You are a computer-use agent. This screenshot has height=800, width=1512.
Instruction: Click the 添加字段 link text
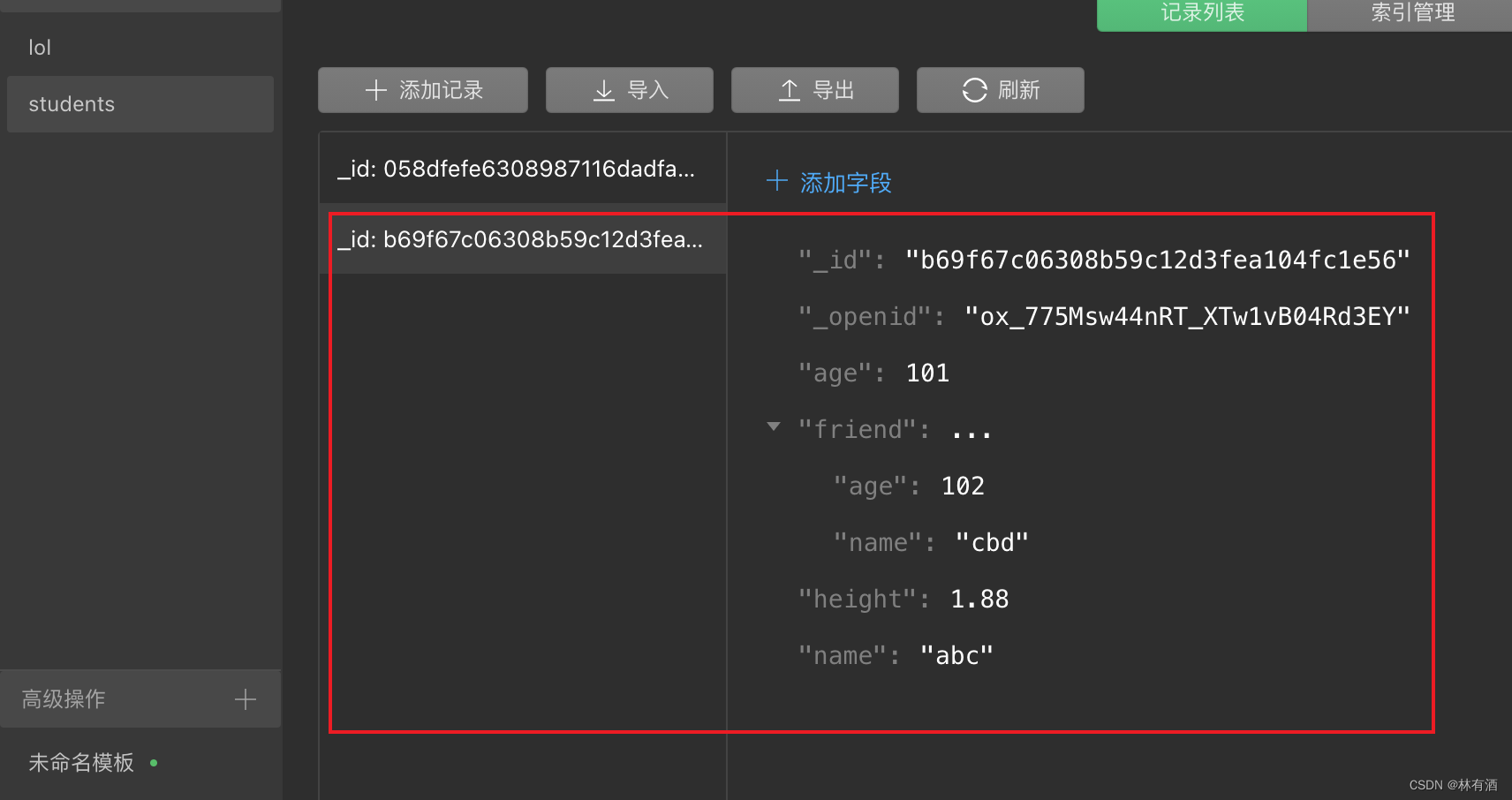pos(846,183)
